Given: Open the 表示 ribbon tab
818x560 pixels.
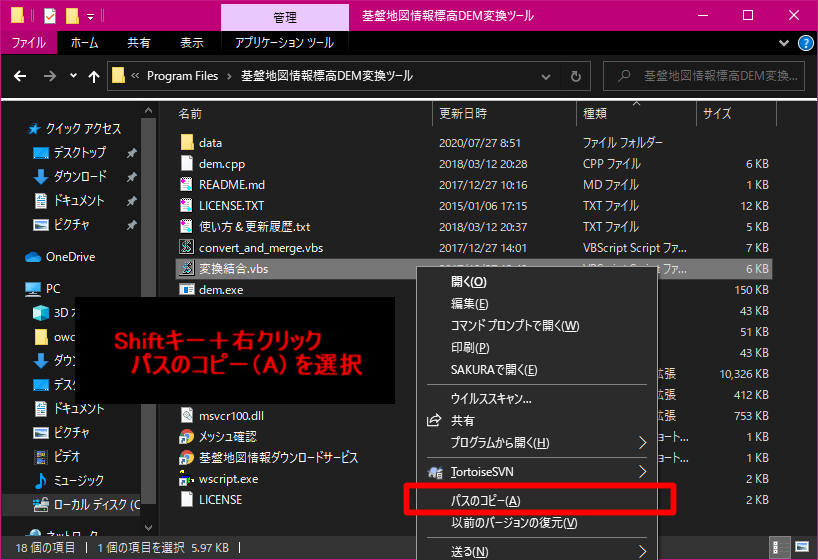Looking at the screenshot, I should click(192, 43).
